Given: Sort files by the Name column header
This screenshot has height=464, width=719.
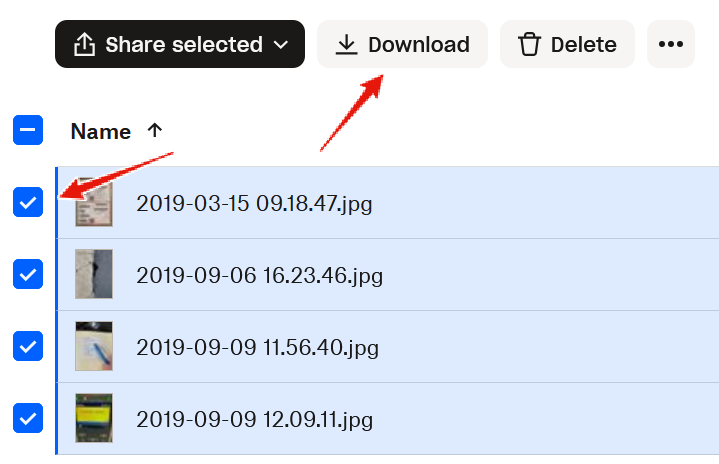Looking at the screenshot, I should coord(101,131).
